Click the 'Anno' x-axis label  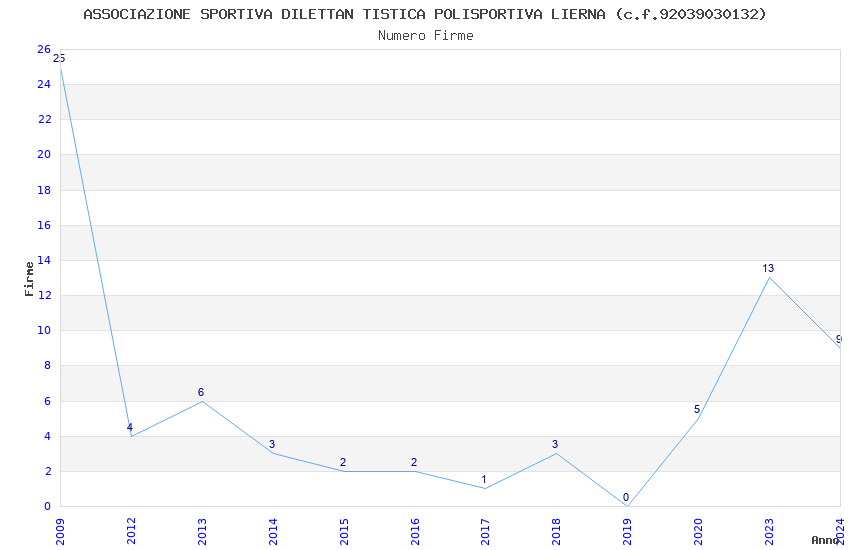point(825,540)
